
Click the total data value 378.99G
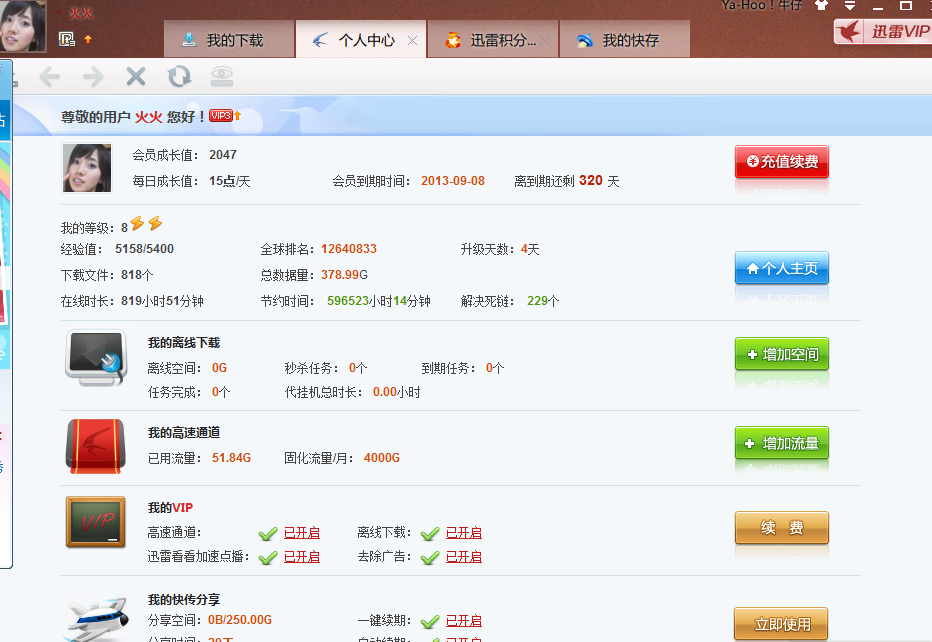tap(344, 275)
